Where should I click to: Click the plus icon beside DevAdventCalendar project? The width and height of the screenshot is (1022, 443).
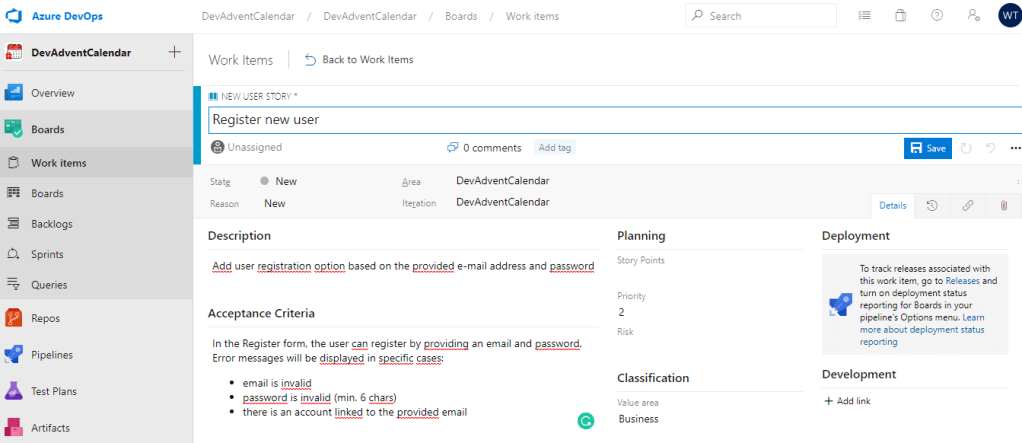(x=175, y=53)
